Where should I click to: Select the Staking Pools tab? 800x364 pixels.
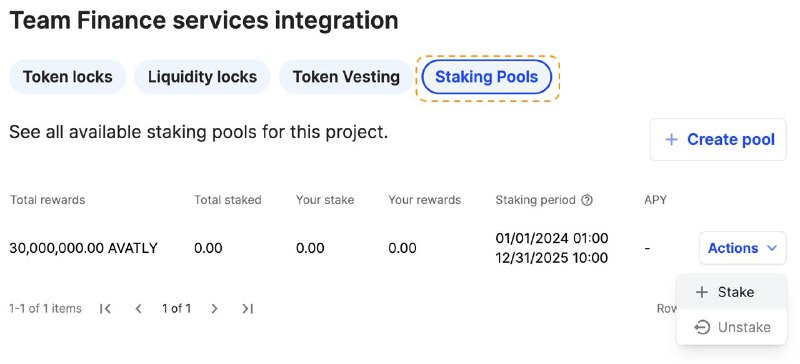point(486,77)
